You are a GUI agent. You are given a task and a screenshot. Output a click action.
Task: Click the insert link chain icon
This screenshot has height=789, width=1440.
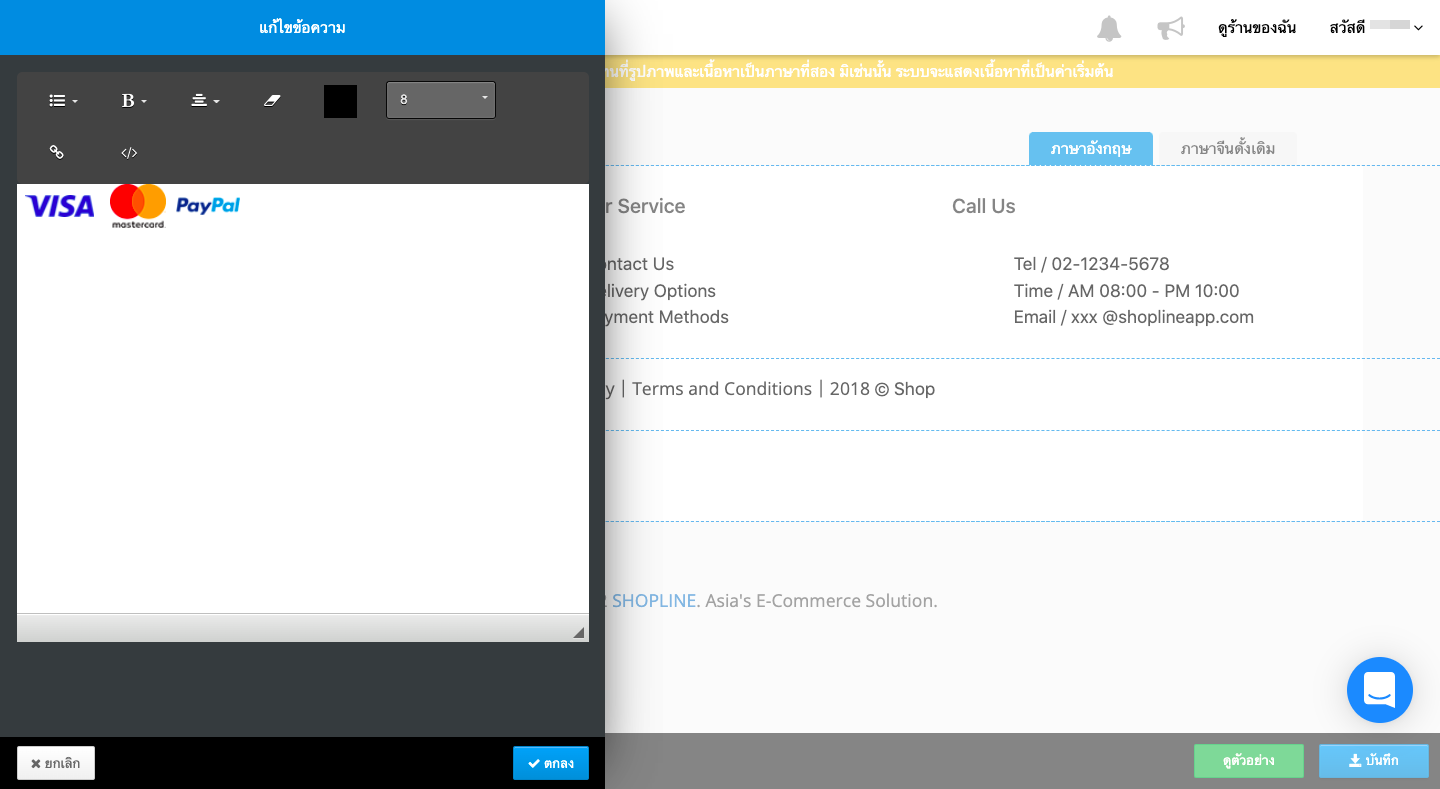57,152
